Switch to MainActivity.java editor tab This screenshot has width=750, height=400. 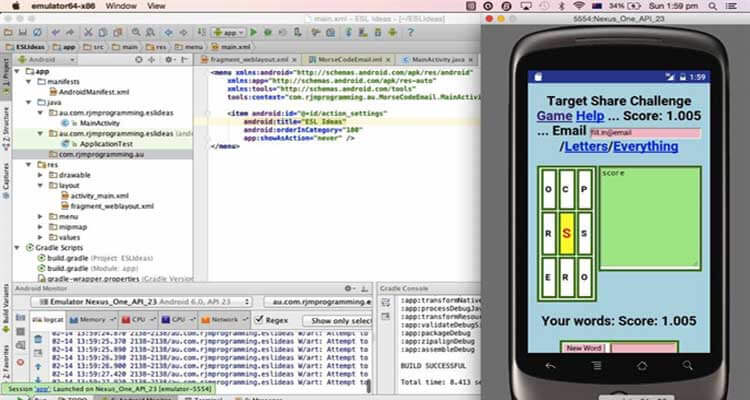click(x=437, y=60)
